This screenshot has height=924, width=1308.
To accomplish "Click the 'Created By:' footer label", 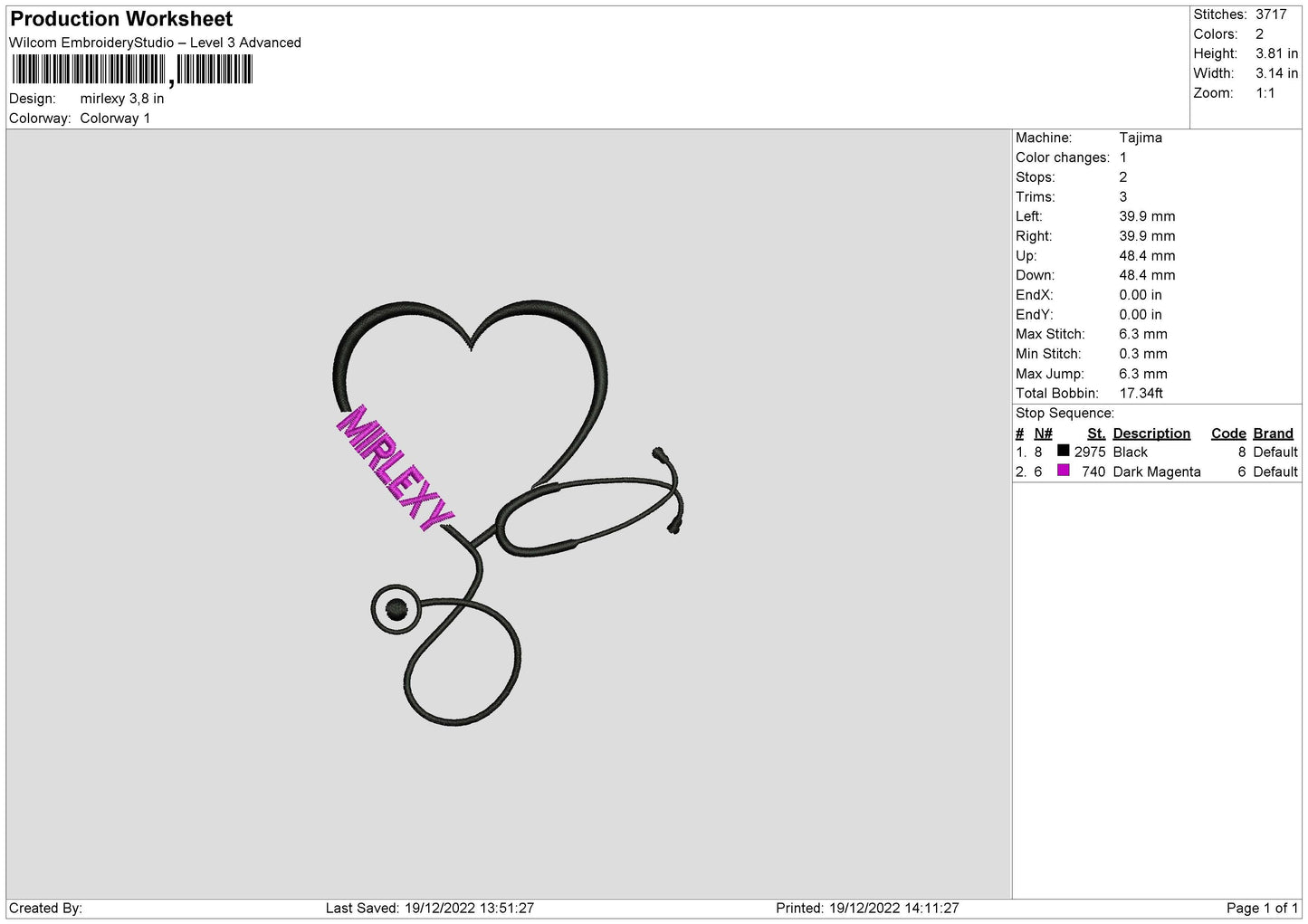I will pyautogui.click(x=45, y=909).
